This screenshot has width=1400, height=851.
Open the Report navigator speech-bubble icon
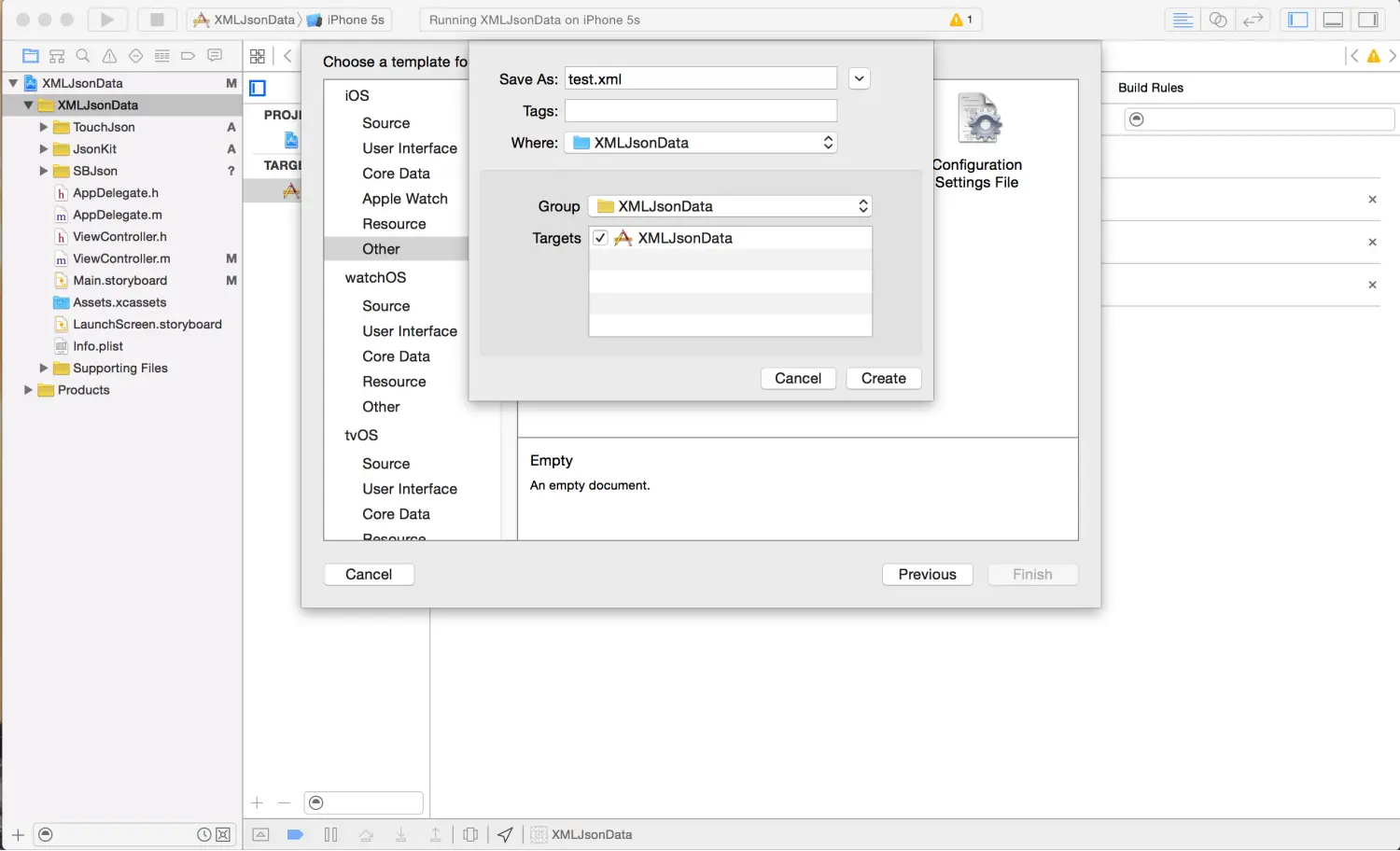point(215,56)
